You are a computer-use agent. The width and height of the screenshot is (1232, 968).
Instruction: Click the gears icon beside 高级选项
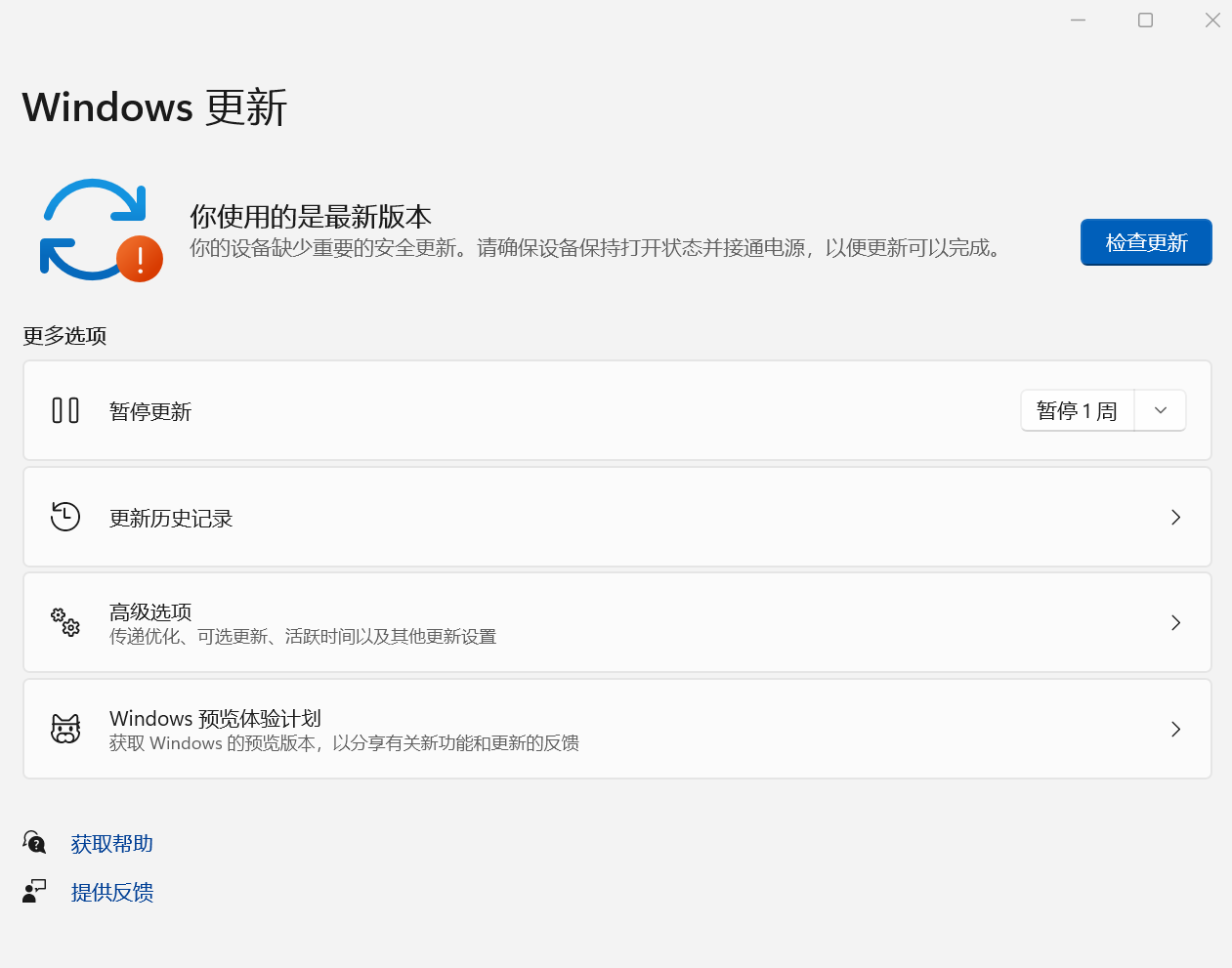pyautogui.click(x=65, y=622)
